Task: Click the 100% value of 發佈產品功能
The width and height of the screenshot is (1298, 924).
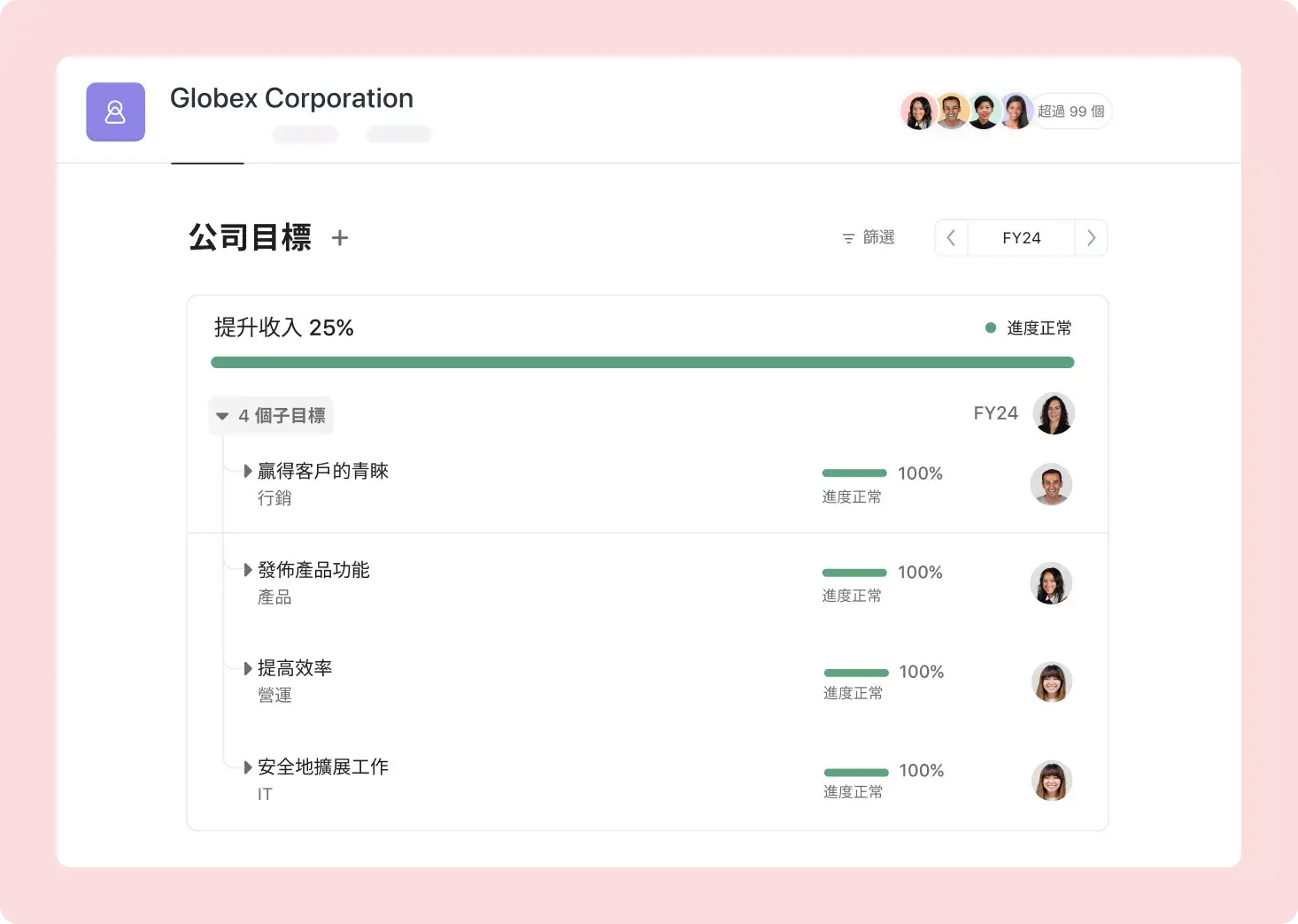Action: 920,573
